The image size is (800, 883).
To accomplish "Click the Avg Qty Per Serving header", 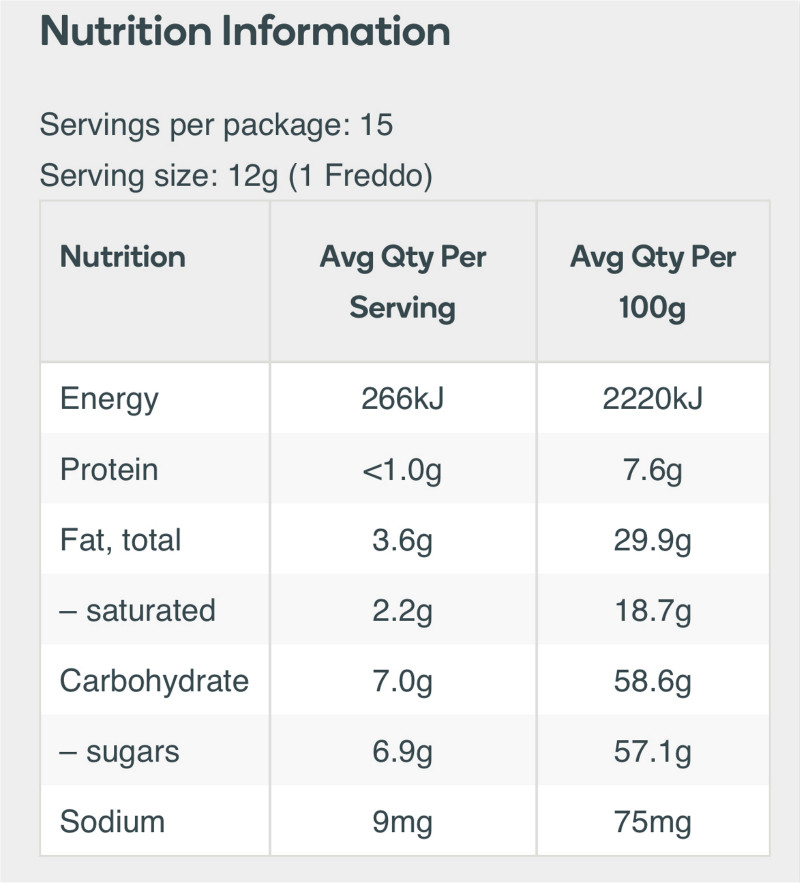I will click(x=403, y=283).
